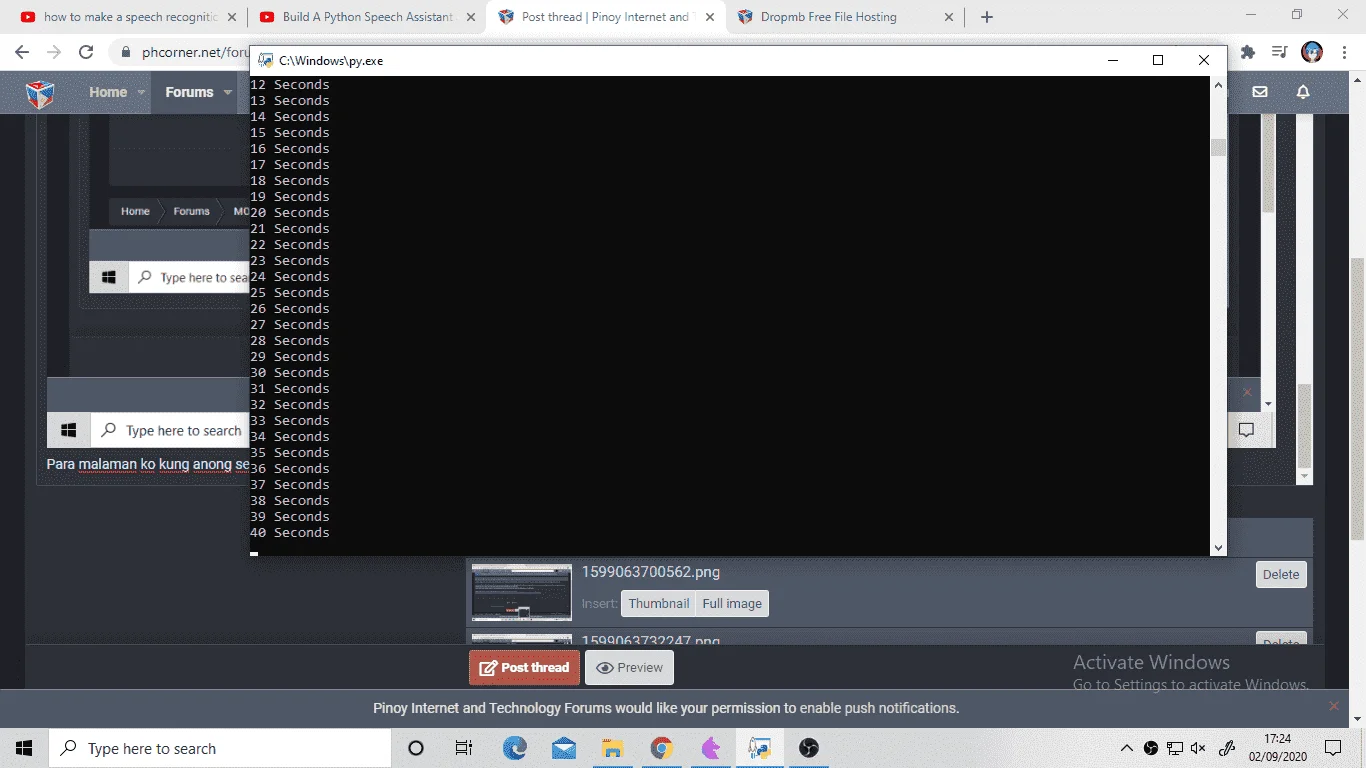Open the Windows Start menu
Viewport: 1366px width, 768px height.
pos(24,748)
